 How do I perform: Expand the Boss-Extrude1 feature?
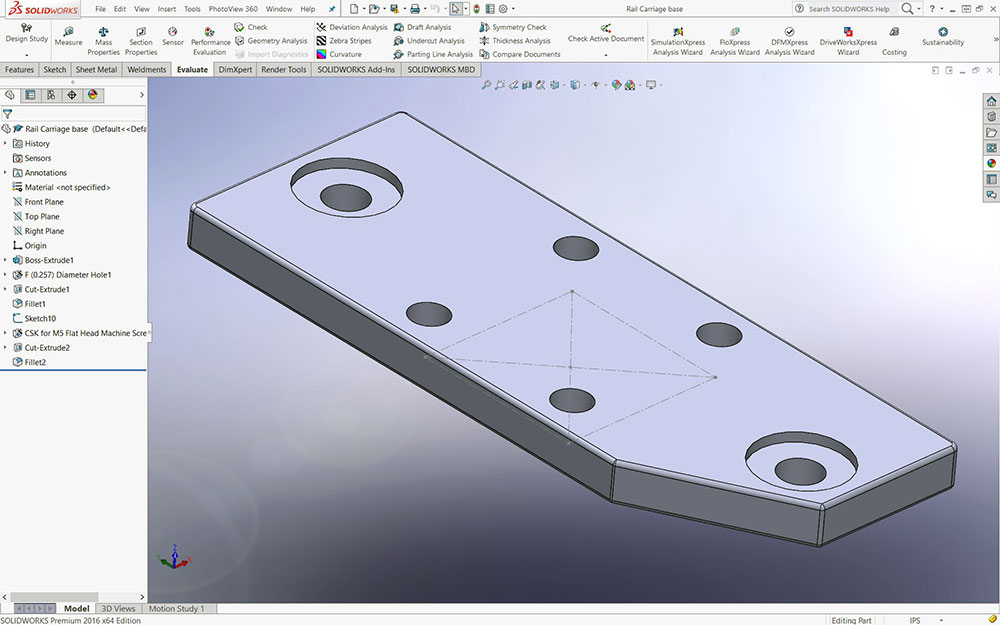tap(5, 260)
